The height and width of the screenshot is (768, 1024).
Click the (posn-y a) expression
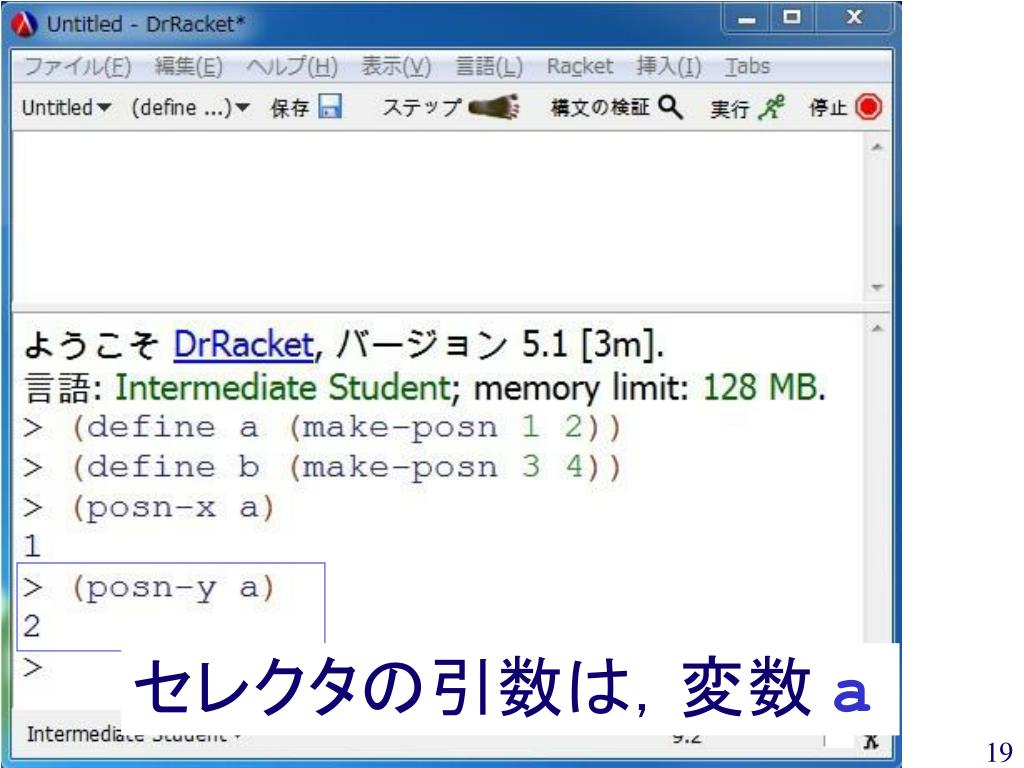click(172, 588)
